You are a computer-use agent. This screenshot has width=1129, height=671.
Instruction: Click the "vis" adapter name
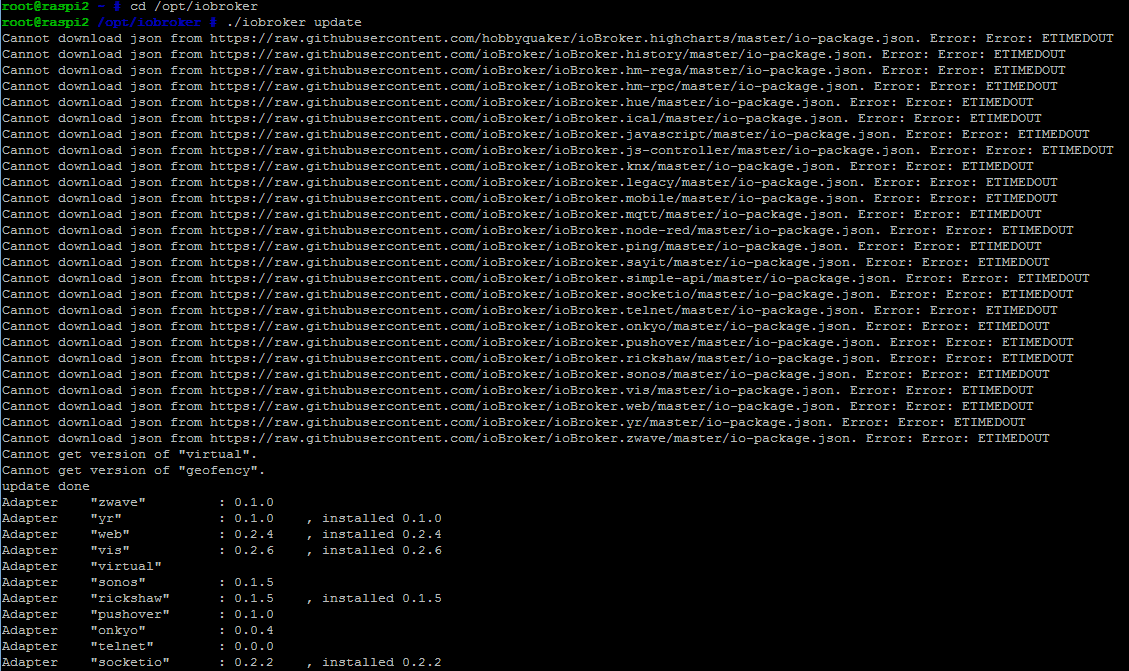(x=110, y=550)
